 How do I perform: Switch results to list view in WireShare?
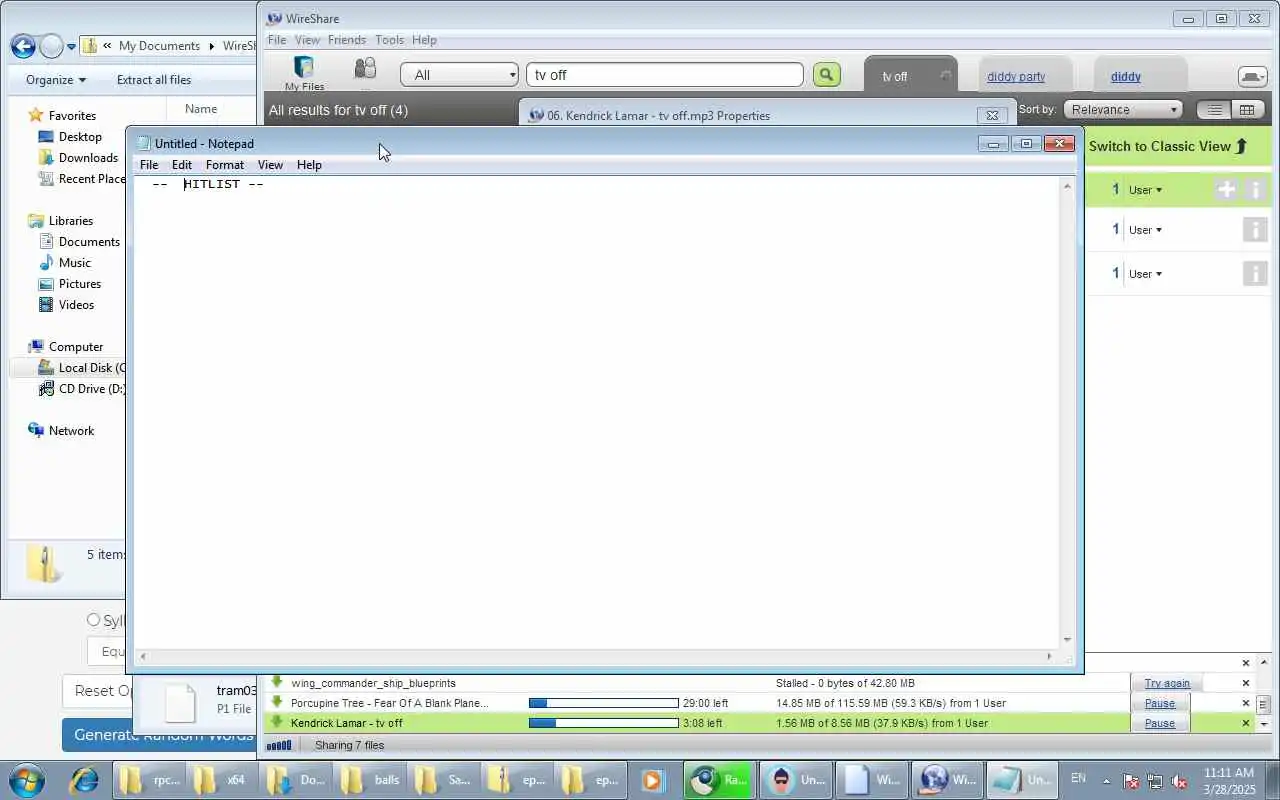click(x=1214, y=110)
